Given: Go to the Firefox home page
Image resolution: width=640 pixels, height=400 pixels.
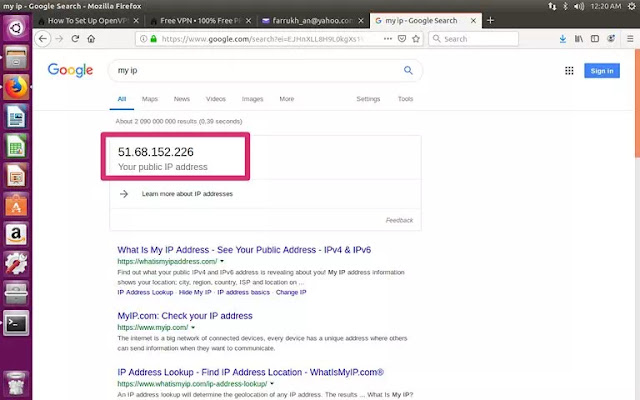Looking at the screenshot, I should 91,39.
